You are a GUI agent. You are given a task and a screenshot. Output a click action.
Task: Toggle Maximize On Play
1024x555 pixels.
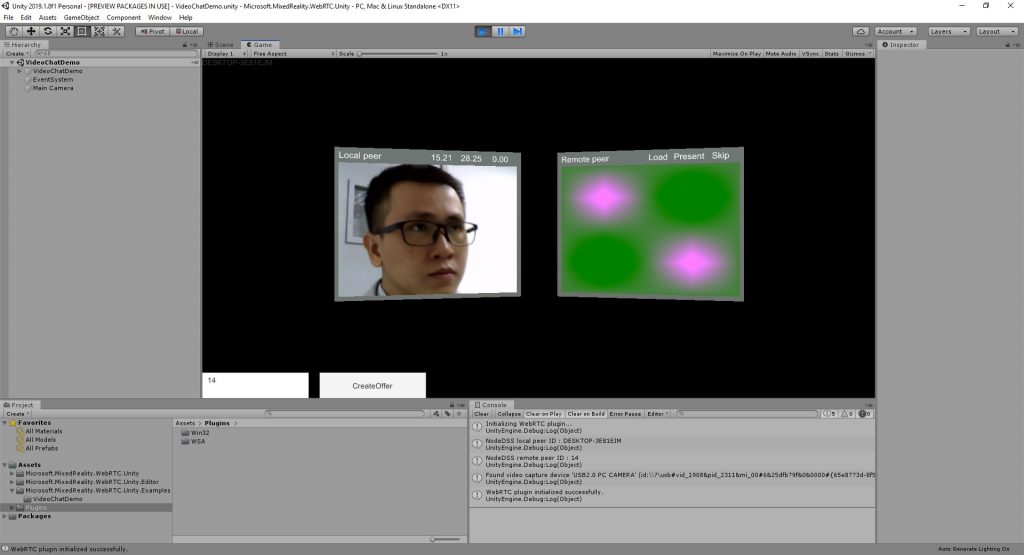[737, 54]
